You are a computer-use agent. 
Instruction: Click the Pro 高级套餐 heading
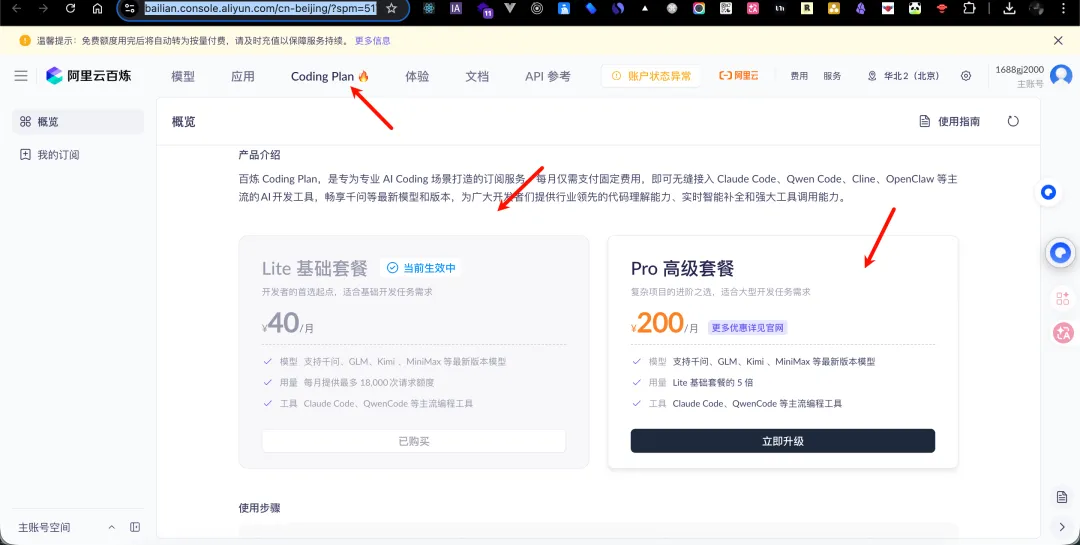tap(683, 268)
